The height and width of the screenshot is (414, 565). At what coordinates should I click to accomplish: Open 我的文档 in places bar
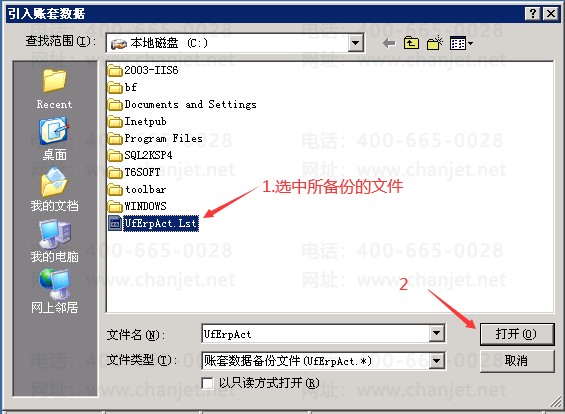point(54,190)
